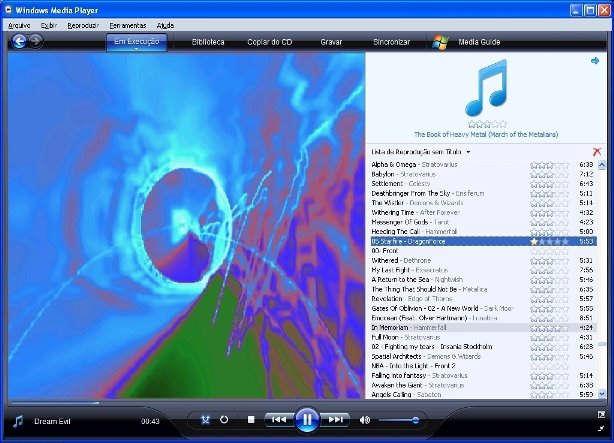Select Spatial Architects - Demons & Wizards
The image size is (614, 443).
coord(484,356)
